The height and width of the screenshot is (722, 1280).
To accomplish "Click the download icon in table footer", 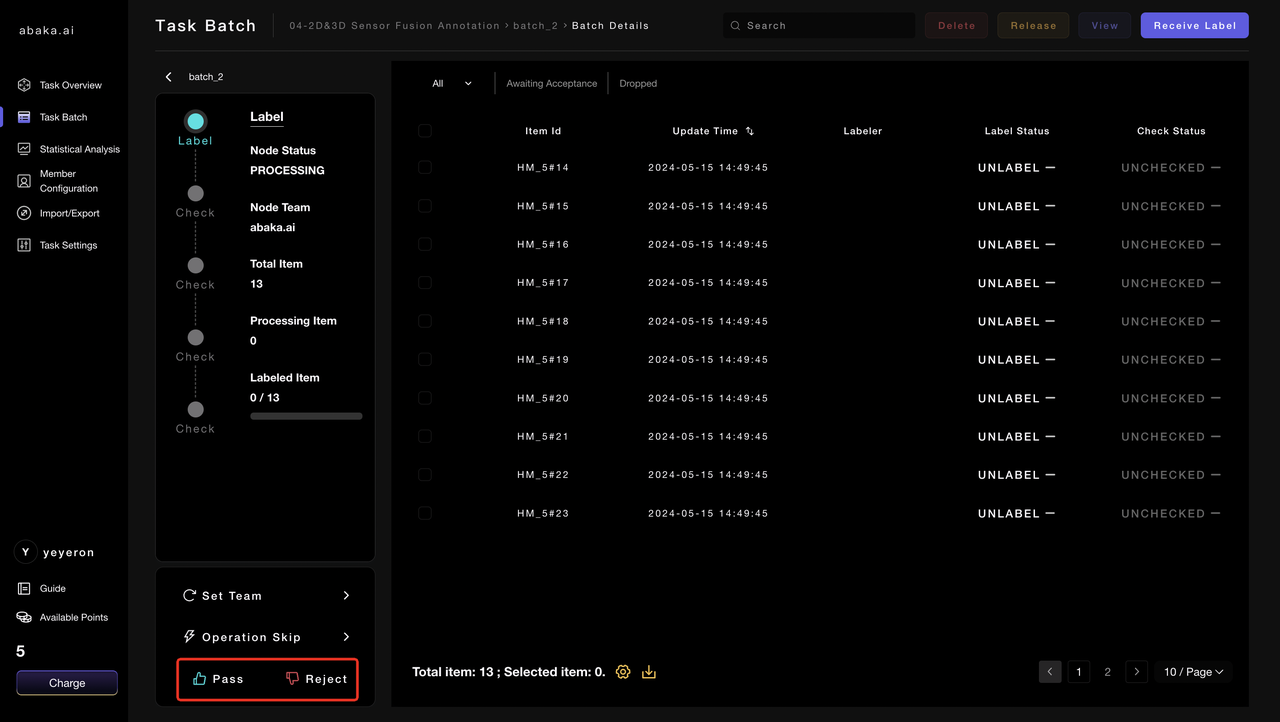I will click(x=649, y=672).
